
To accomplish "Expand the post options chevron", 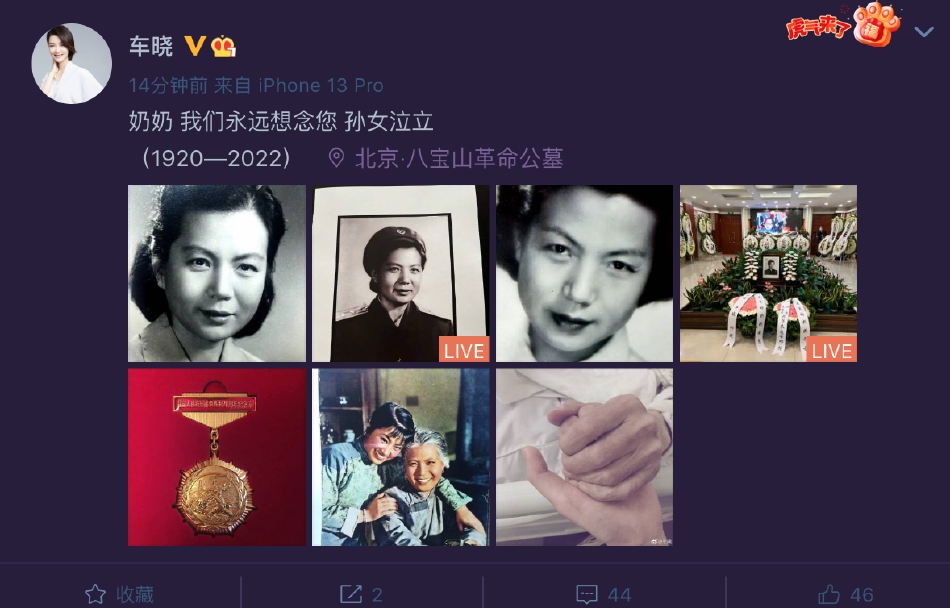I will [924, 31].
